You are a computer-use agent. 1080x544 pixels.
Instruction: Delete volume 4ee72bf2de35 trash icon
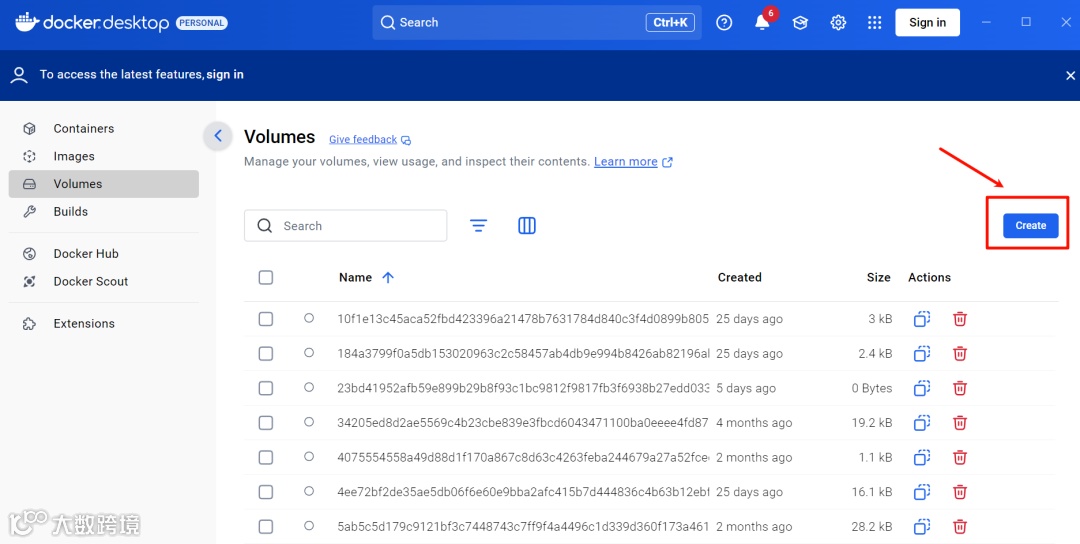click(959, 492)
